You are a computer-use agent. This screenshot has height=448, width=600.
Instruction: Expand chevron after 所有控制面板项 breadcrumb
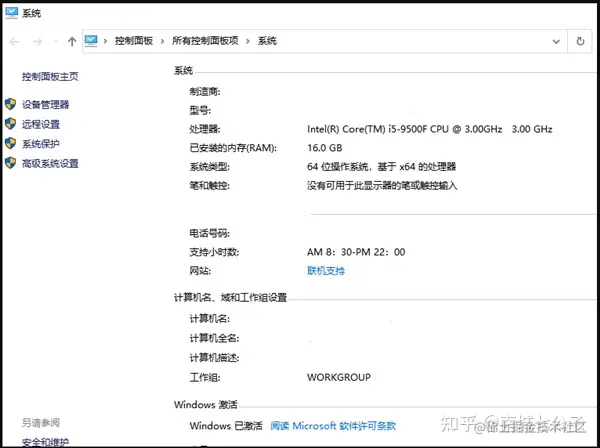[248, 41]
